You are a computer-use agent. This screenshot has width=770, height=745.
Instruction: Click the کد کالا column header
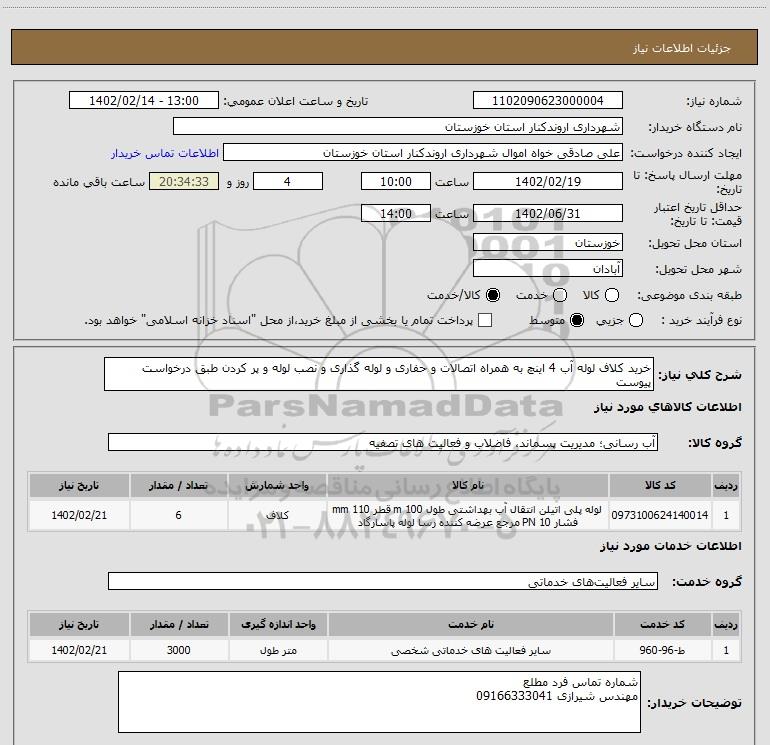[660, 485]
